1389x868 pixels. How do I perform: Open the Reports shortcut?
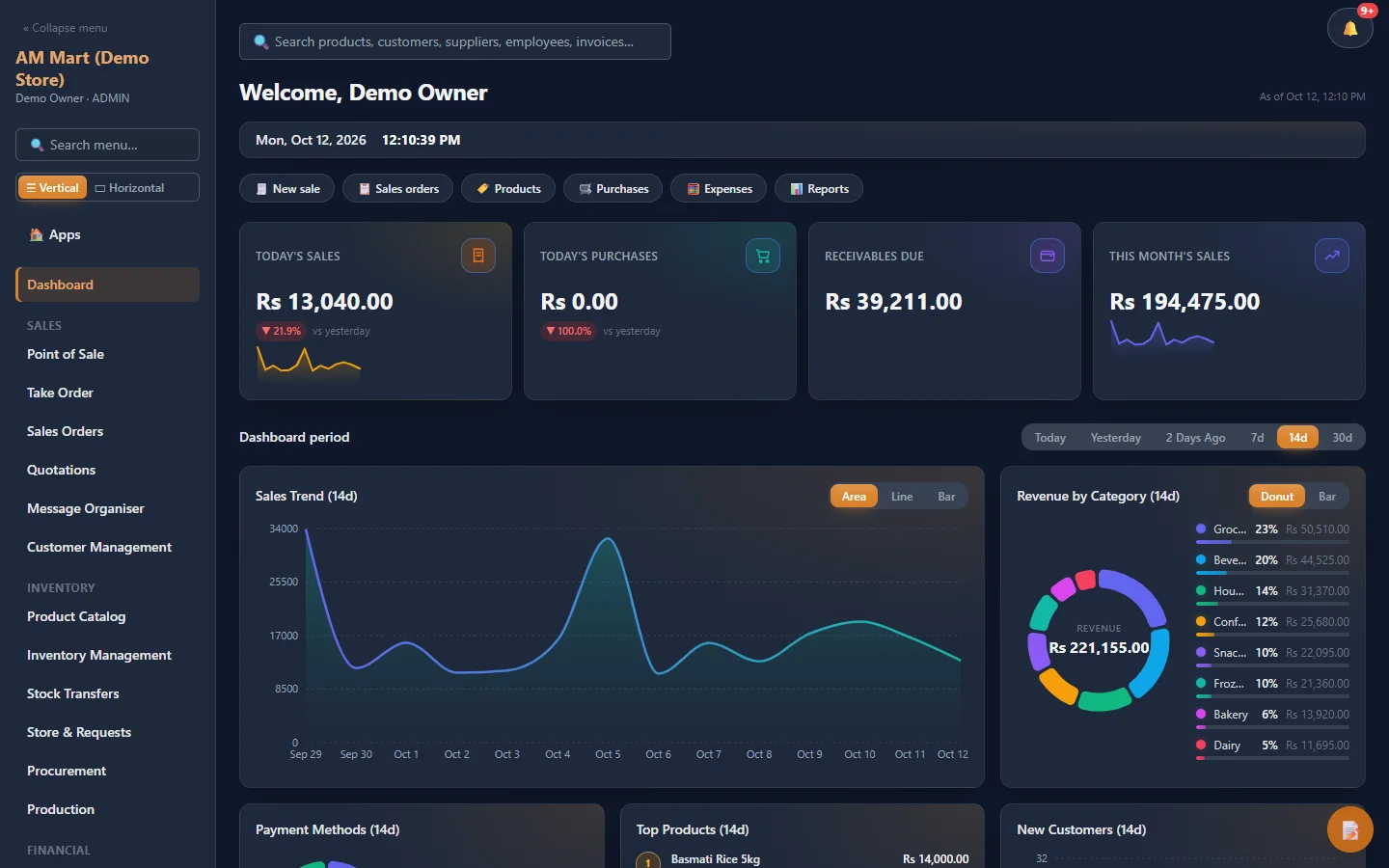coord(819,188)
